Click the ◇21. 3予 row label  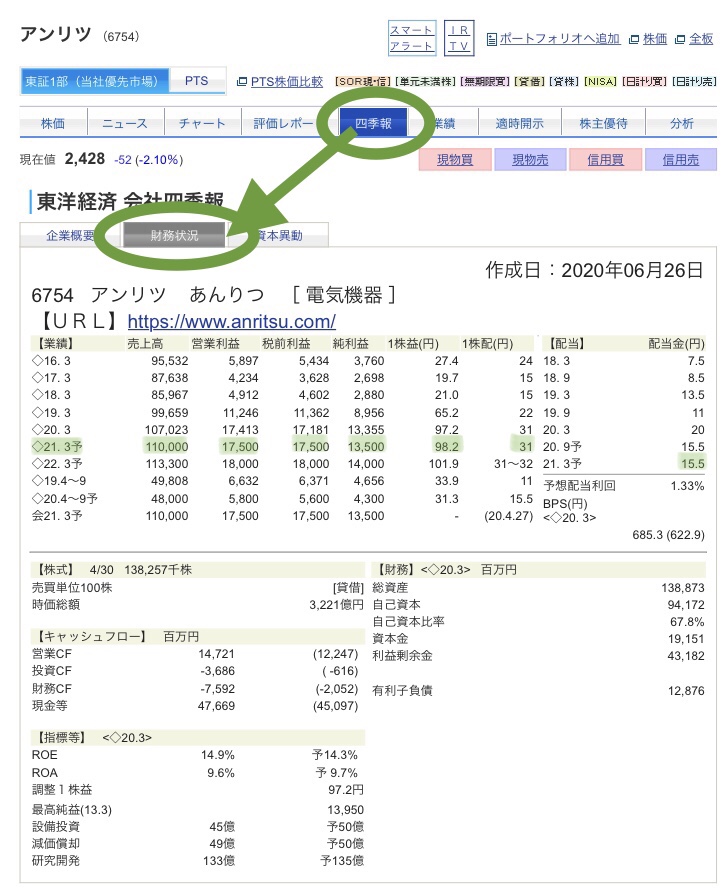point(57,446)
